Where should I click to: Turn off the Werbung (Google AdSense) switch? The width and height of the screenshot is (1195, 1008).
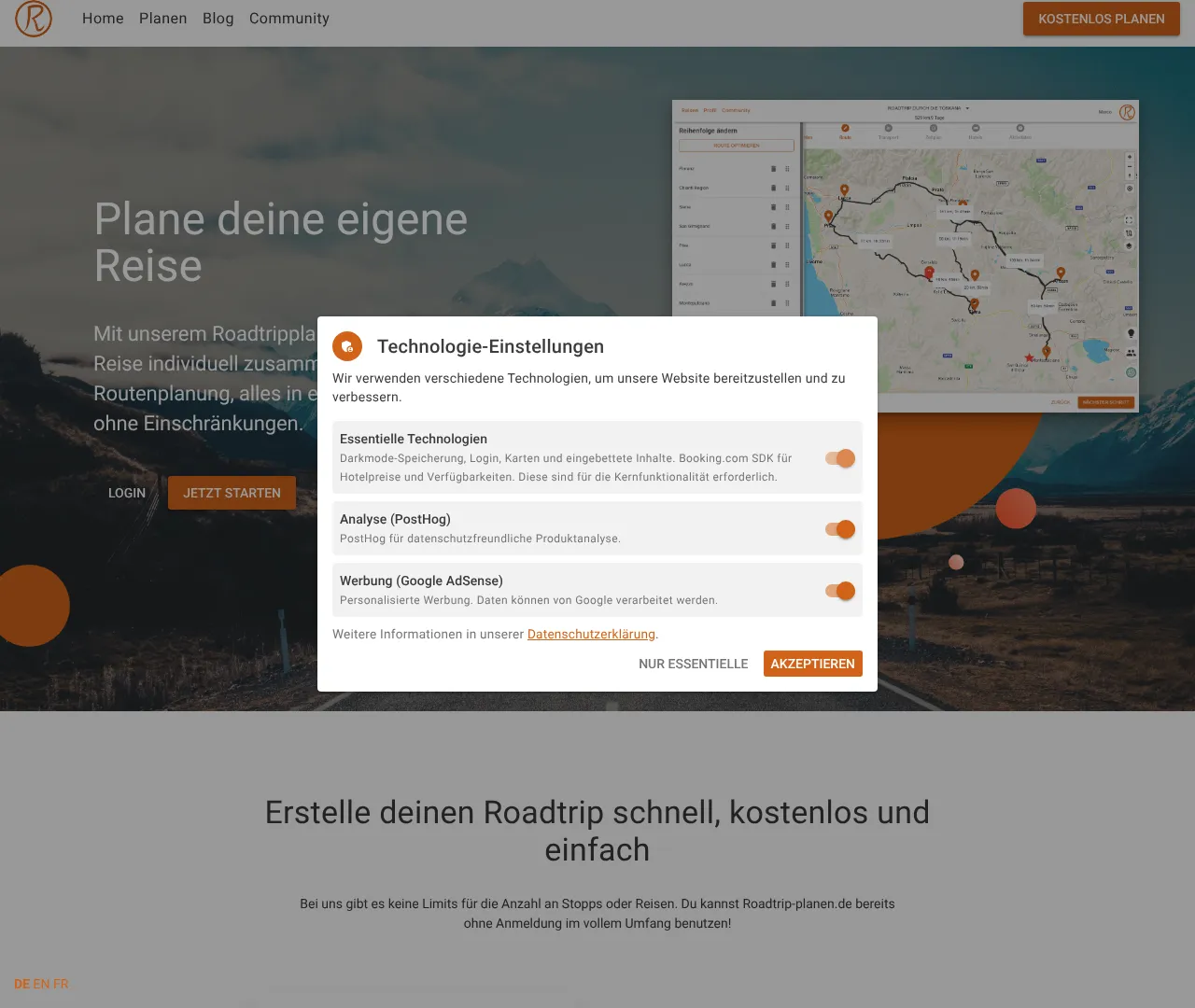839,590
